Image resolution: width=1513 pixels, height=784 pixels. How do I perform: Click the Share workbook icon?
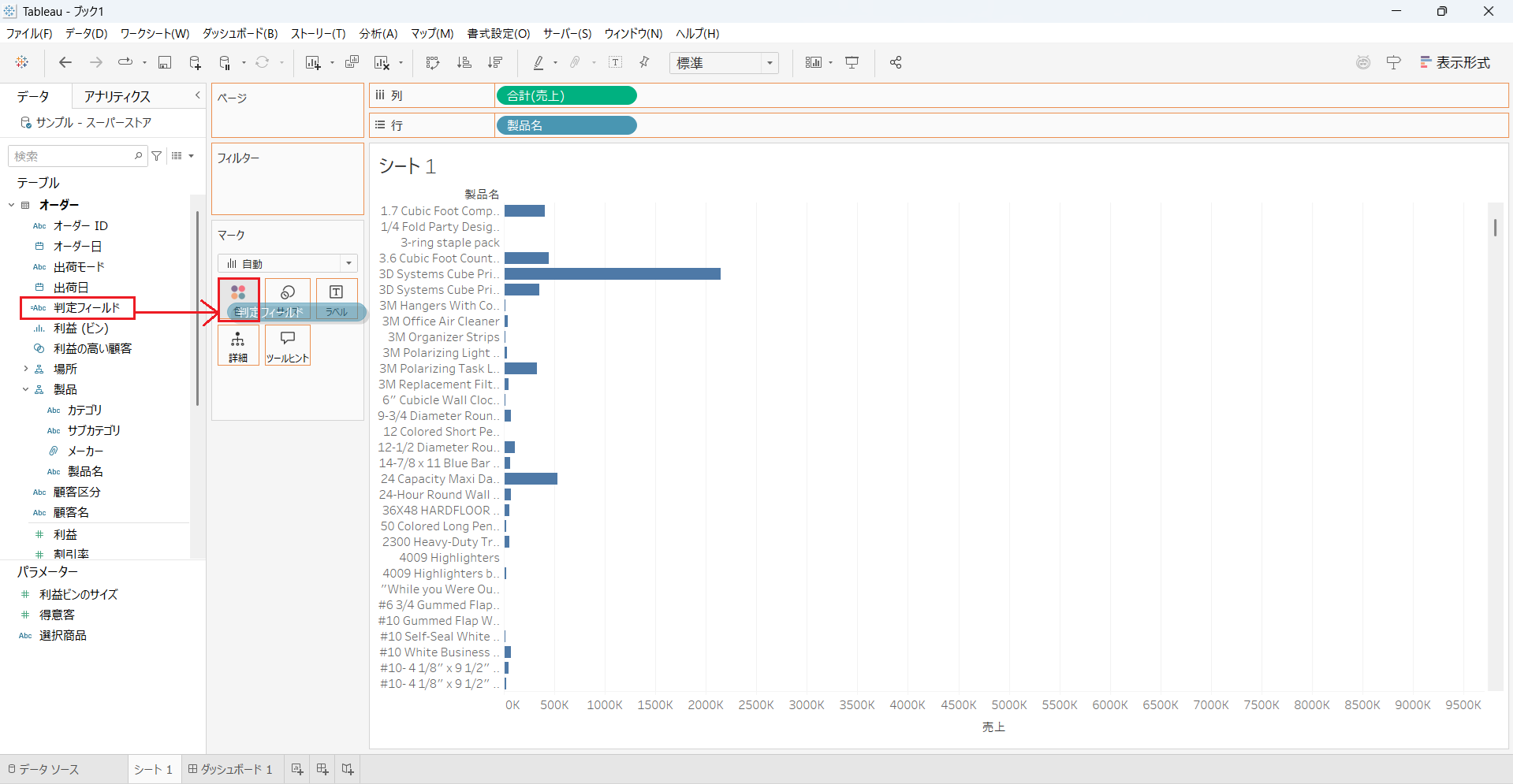pyautogui.click(x=896, y=63)
